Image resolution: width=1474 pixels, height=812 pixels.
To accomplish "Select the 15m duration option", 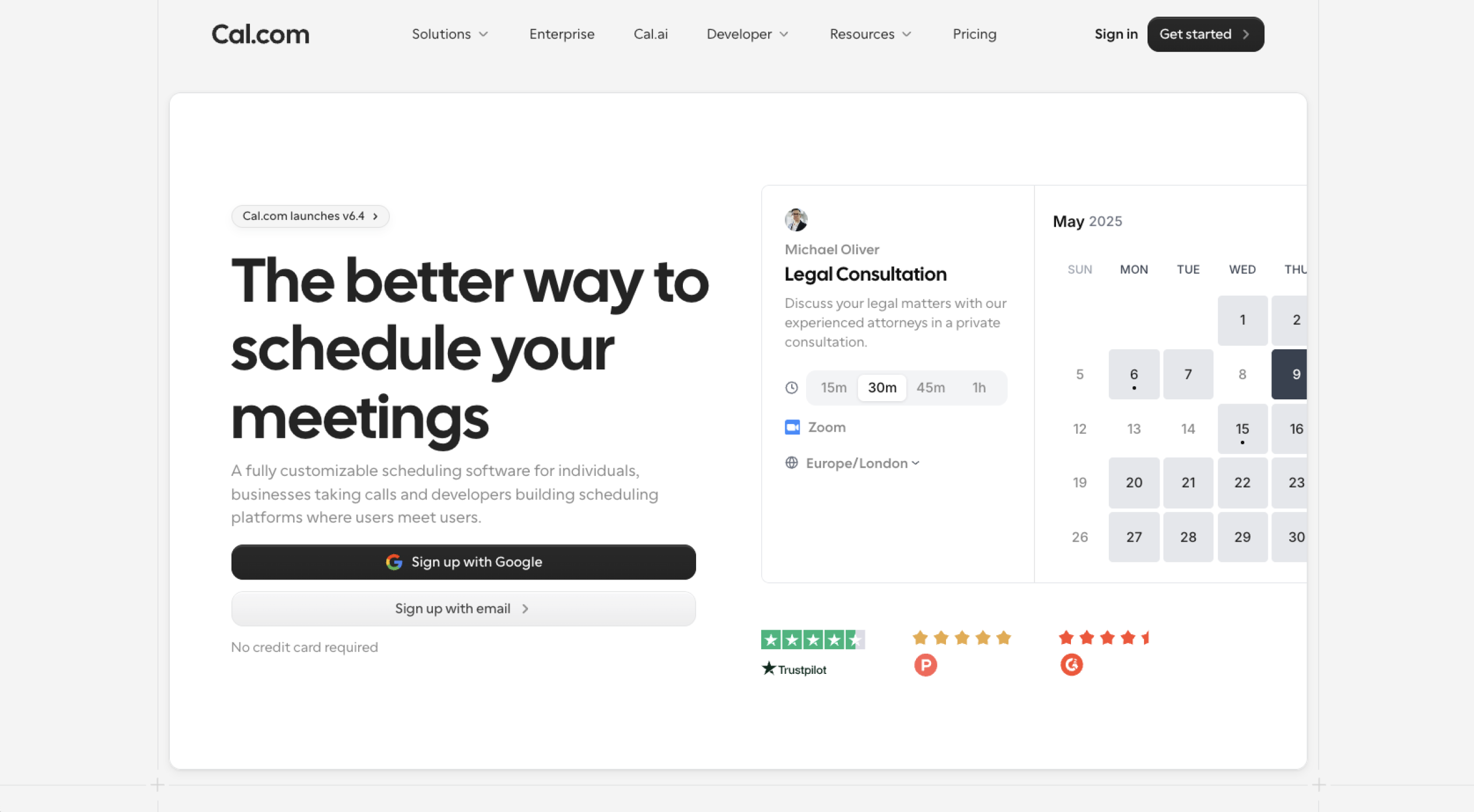I will pyautogui.click(x=833, y=387).
